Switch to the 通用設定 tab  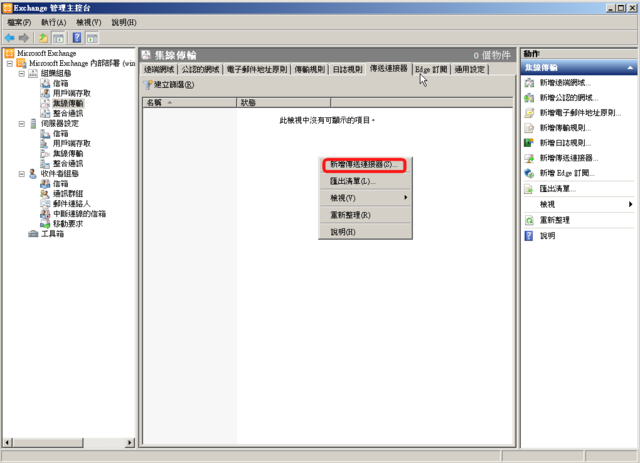point(470,69)
